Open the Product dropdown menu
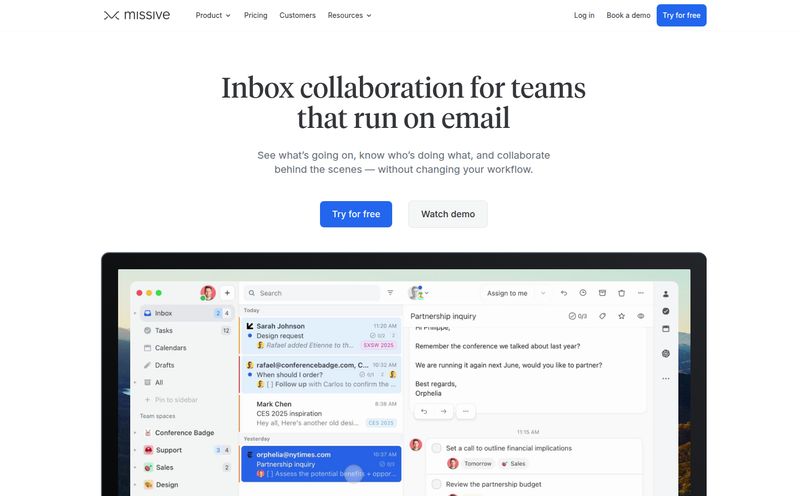The image size is (800, 496). [213, 15]
